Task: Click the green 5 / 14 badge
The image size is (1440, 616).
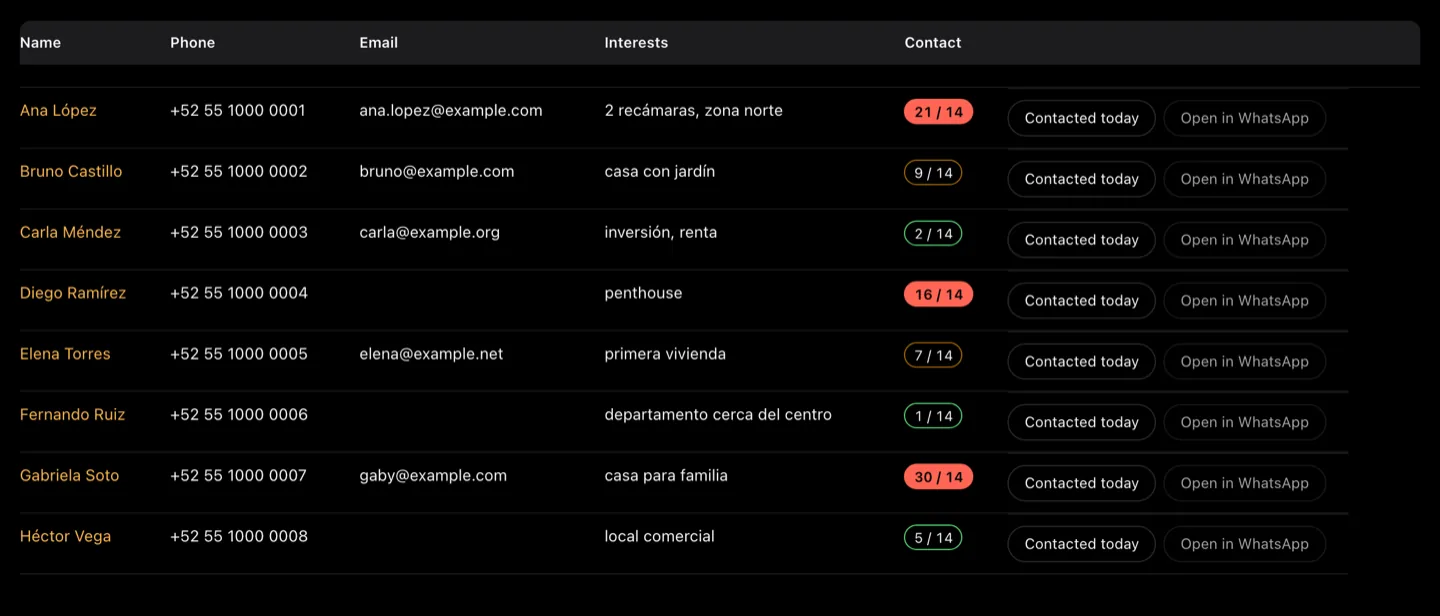Action: [933, 538]
